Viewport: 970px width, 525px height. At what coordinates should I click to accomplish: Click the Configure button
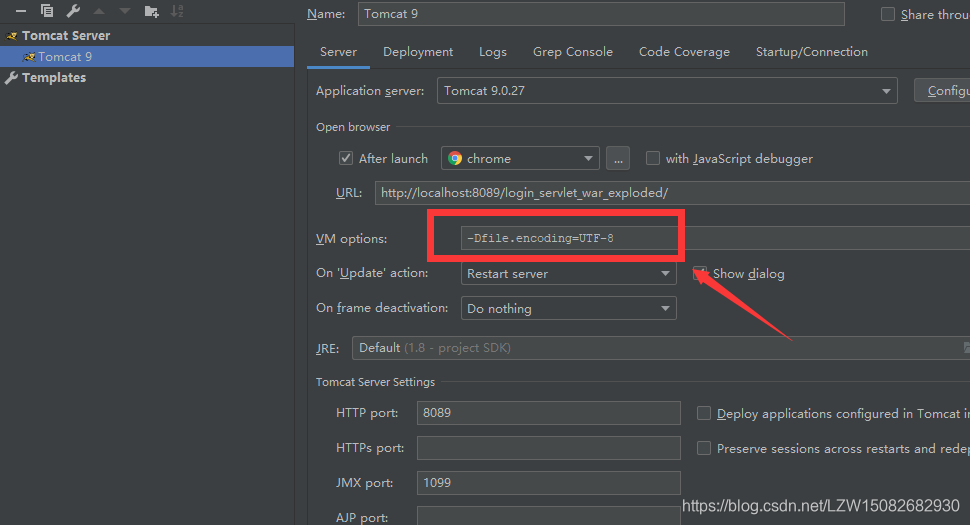point(942,90)
